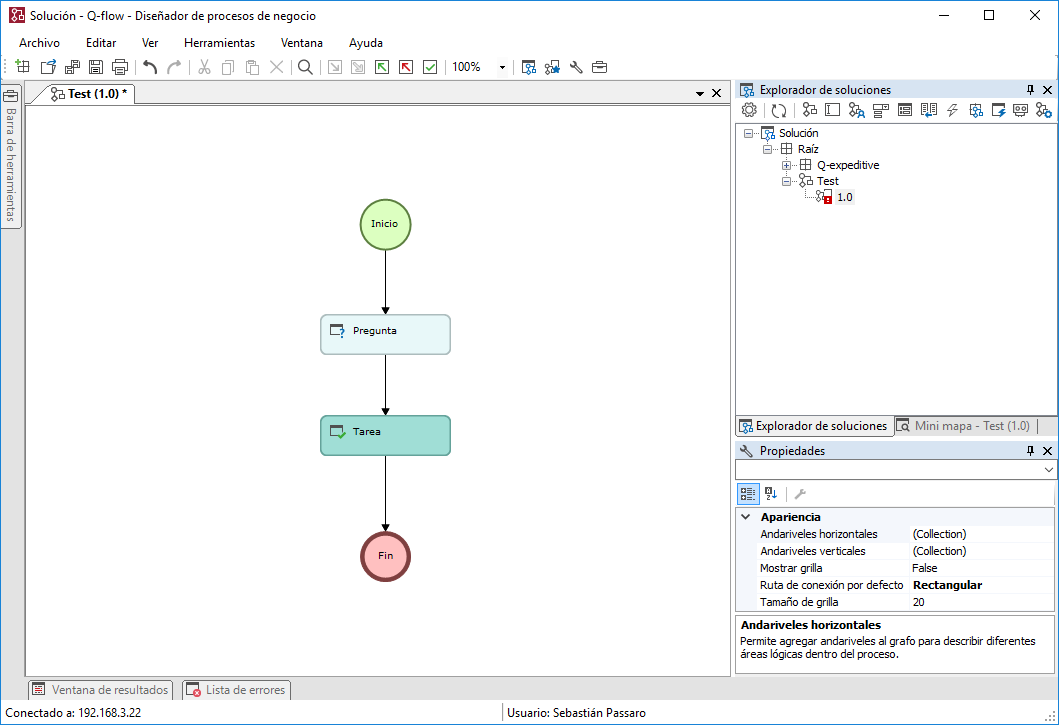Click the lightning bolt icon in solution explorer
The height and width of the screenshot is (725, 1059).
pos(952,110)
